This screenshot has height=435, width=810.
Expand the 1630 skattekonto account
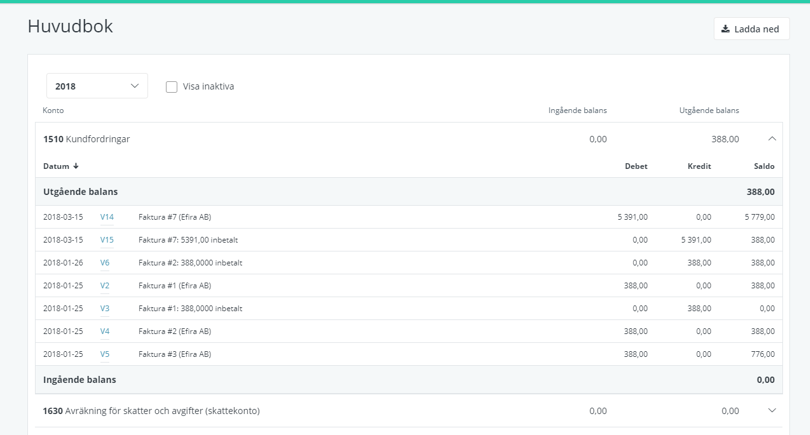[x=771, y=411]
